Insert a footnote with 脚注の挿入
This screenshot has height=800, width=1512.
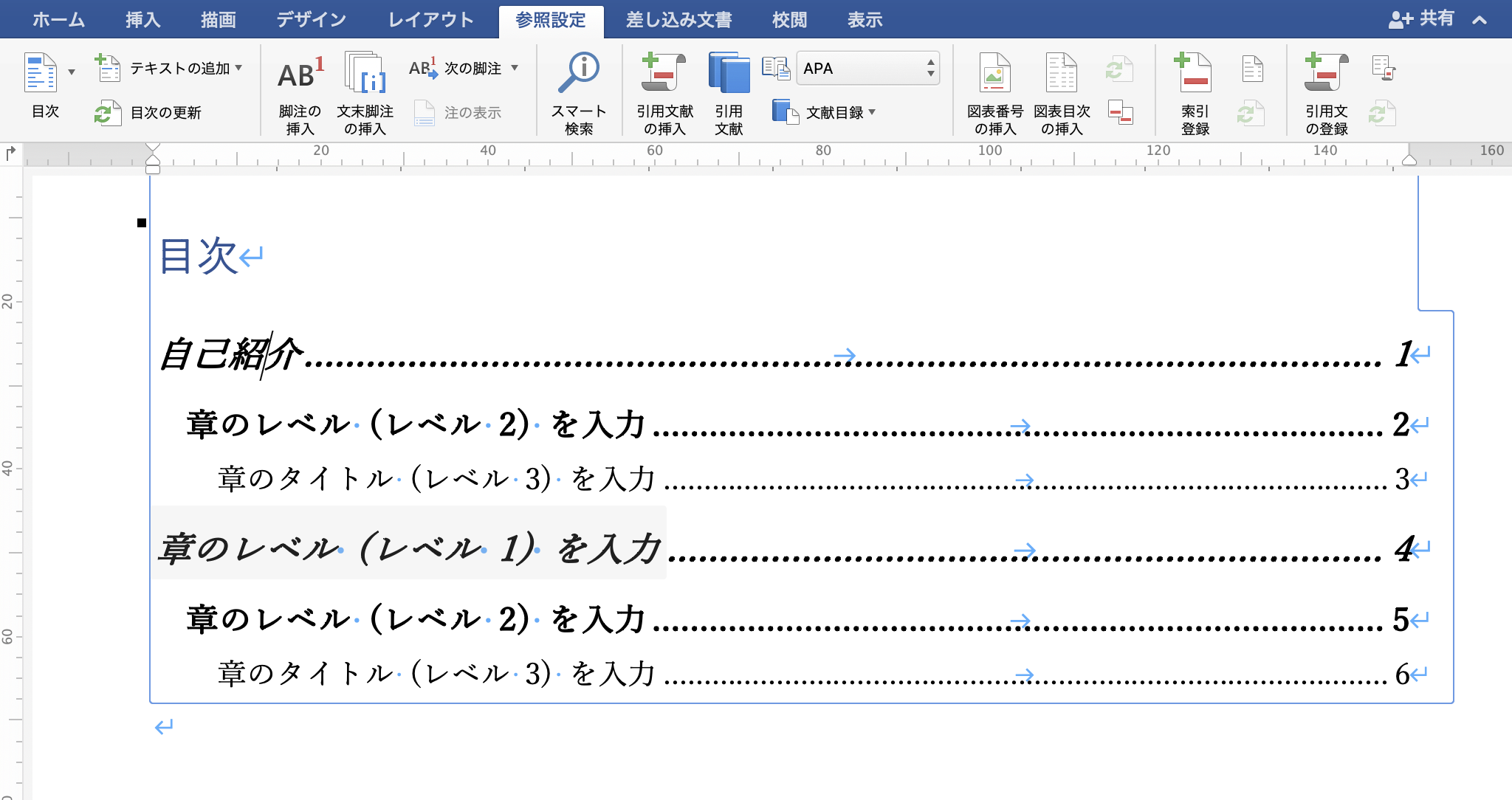click(300, 93)
